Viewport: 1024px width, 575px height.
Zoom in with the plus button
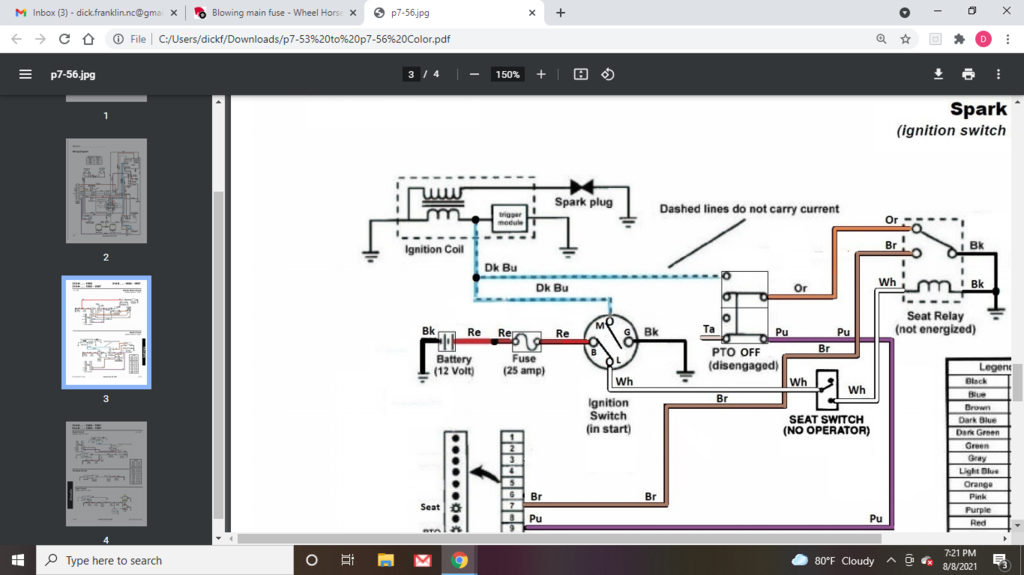(541, 75)
